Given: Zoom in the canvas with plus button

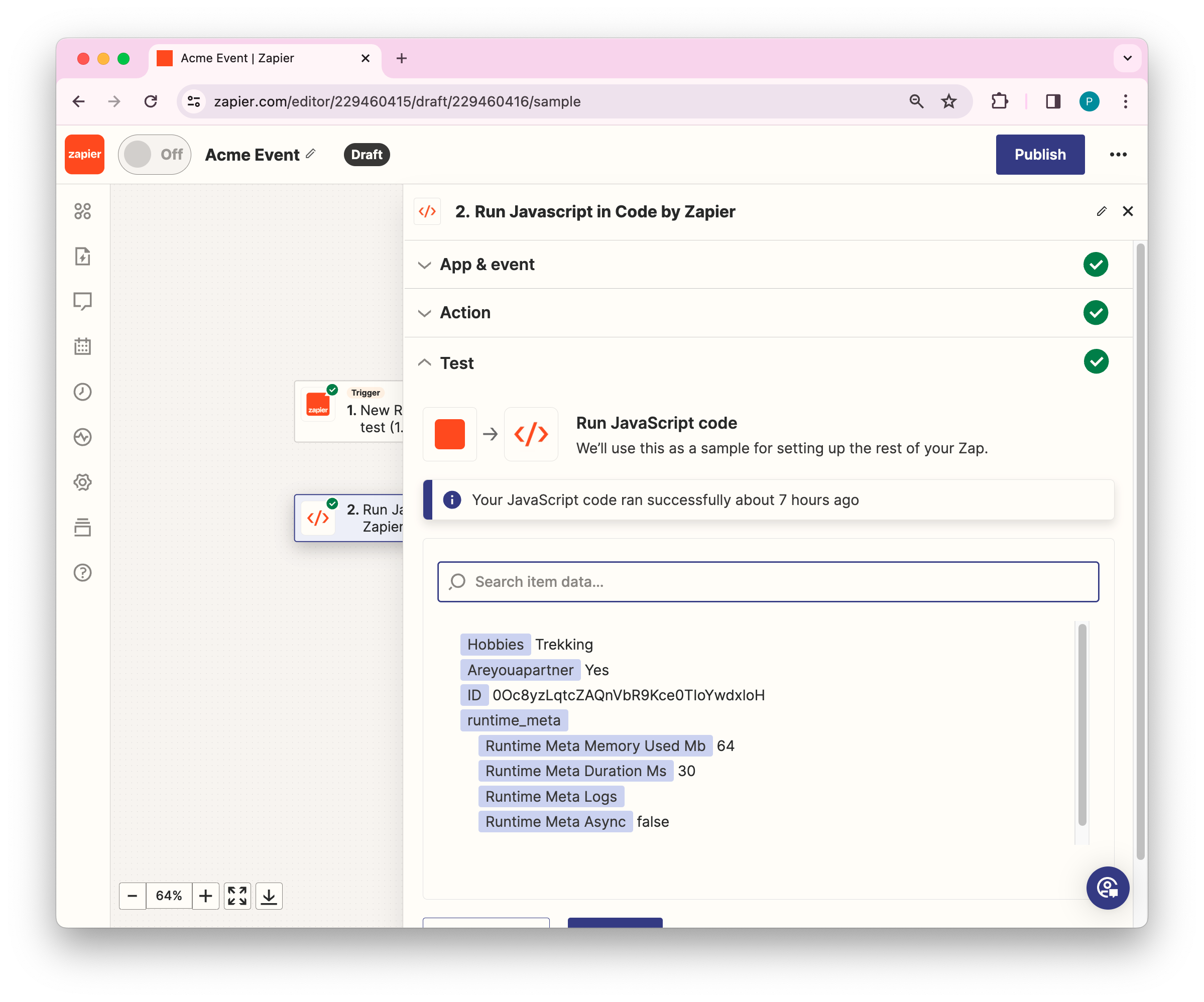Looking at the screenshot, I should pos(205,896).
